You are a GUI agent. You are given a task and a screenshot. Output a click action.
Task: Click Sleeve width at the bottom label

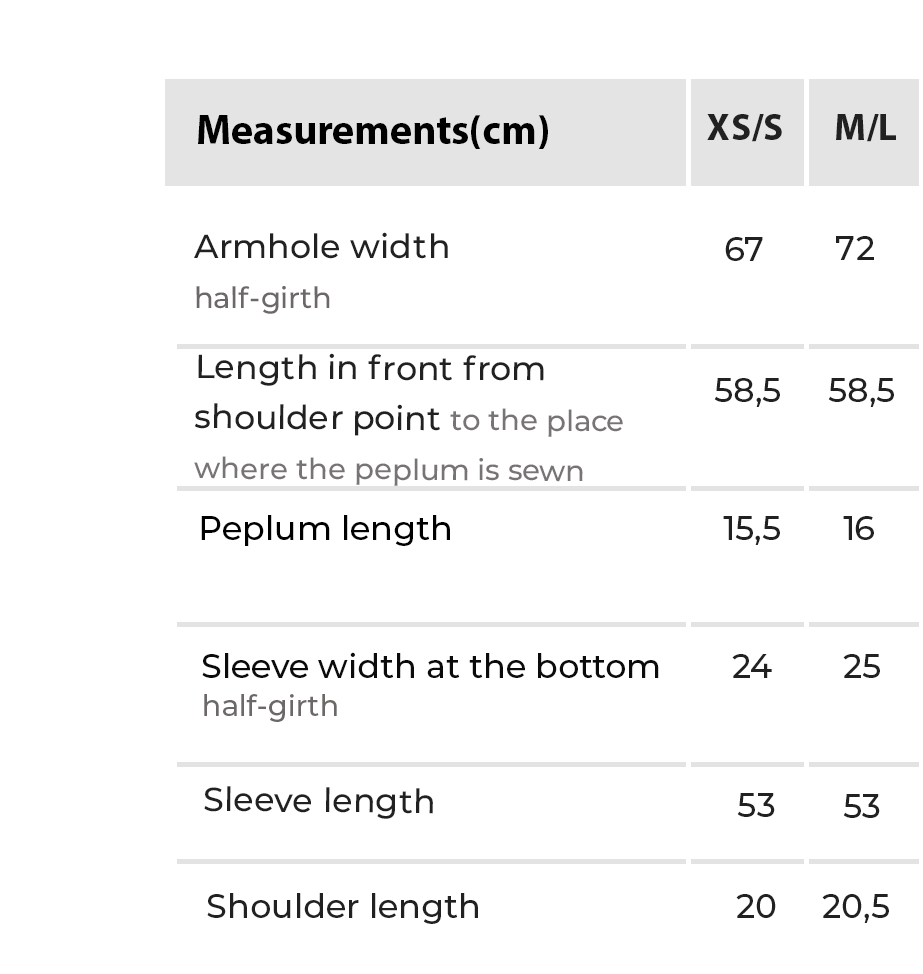pyautogui.click(x=430, y=667)
